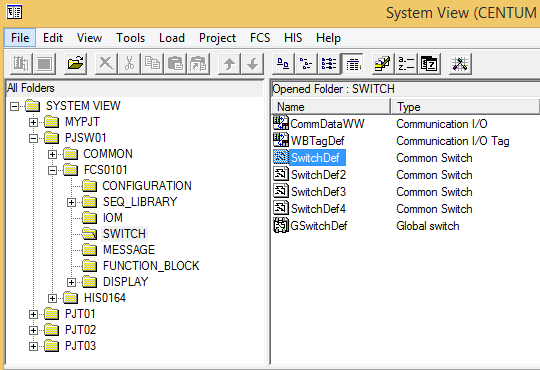Click the Cut scissors toolbar icon
Viewport: 540px width, 370px height.
point(129,64)
